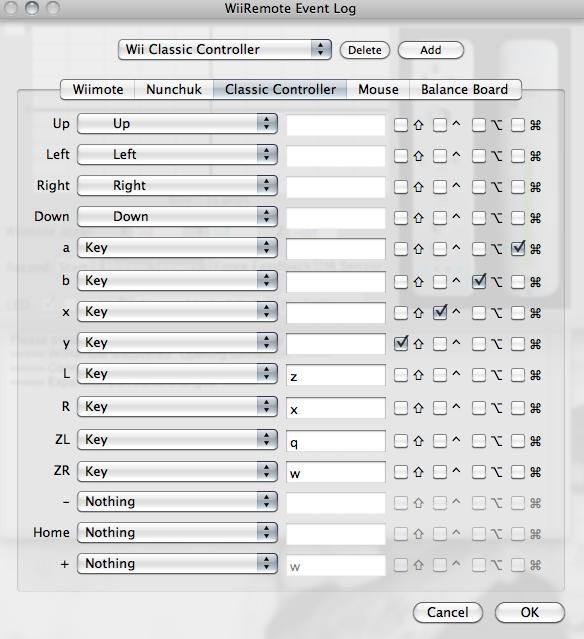This screenshot has height=639, width=584.
Task: Open the Mouse tab
Action: click(x=378, y=89)
